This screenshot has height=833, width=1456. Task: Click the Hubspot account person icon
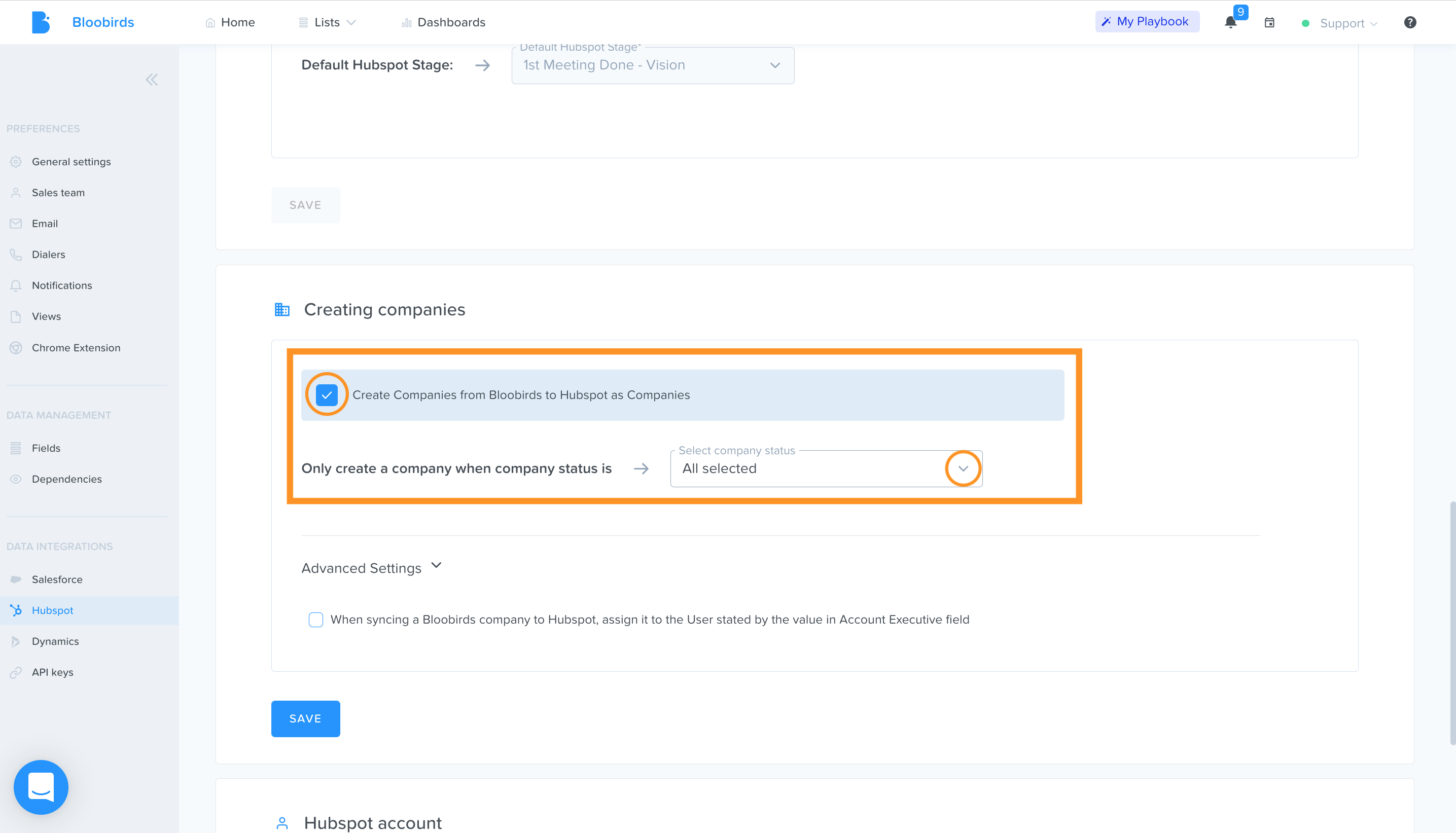pyautogui.click(x=282, y=823)
